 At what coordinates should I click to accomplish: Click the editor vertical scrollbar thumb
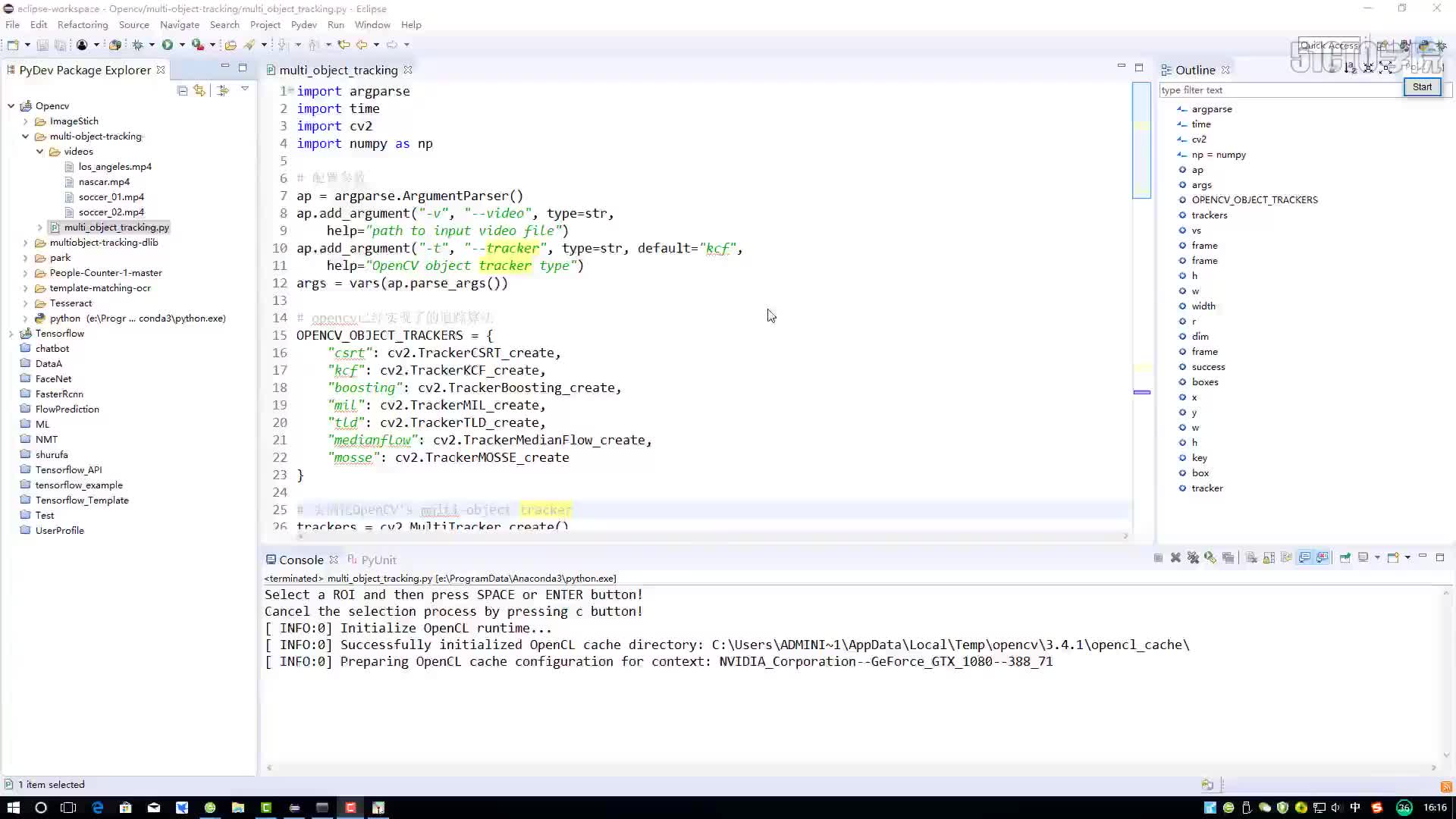(1141, 140)
